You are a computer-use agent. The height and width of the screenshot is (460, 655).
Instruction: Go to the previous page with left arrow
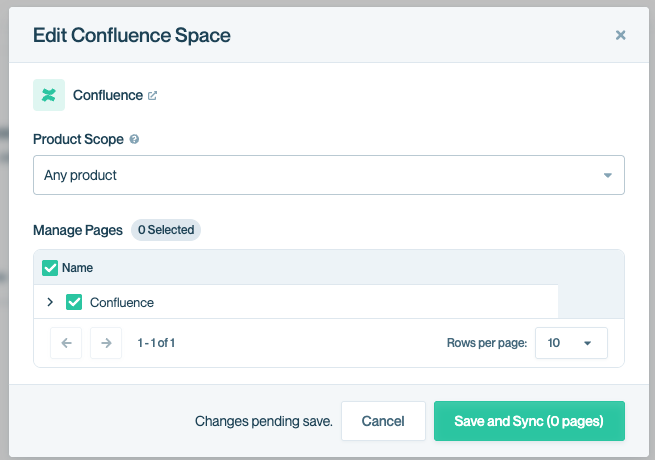[x=66, y=343]
